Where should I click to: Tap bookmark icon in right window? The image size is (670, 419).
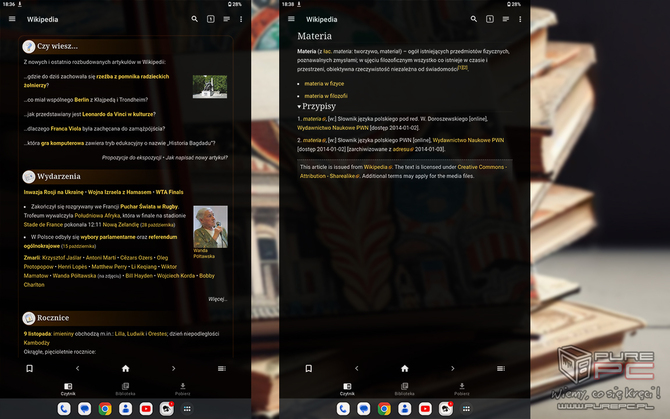[x=309, y=368]
